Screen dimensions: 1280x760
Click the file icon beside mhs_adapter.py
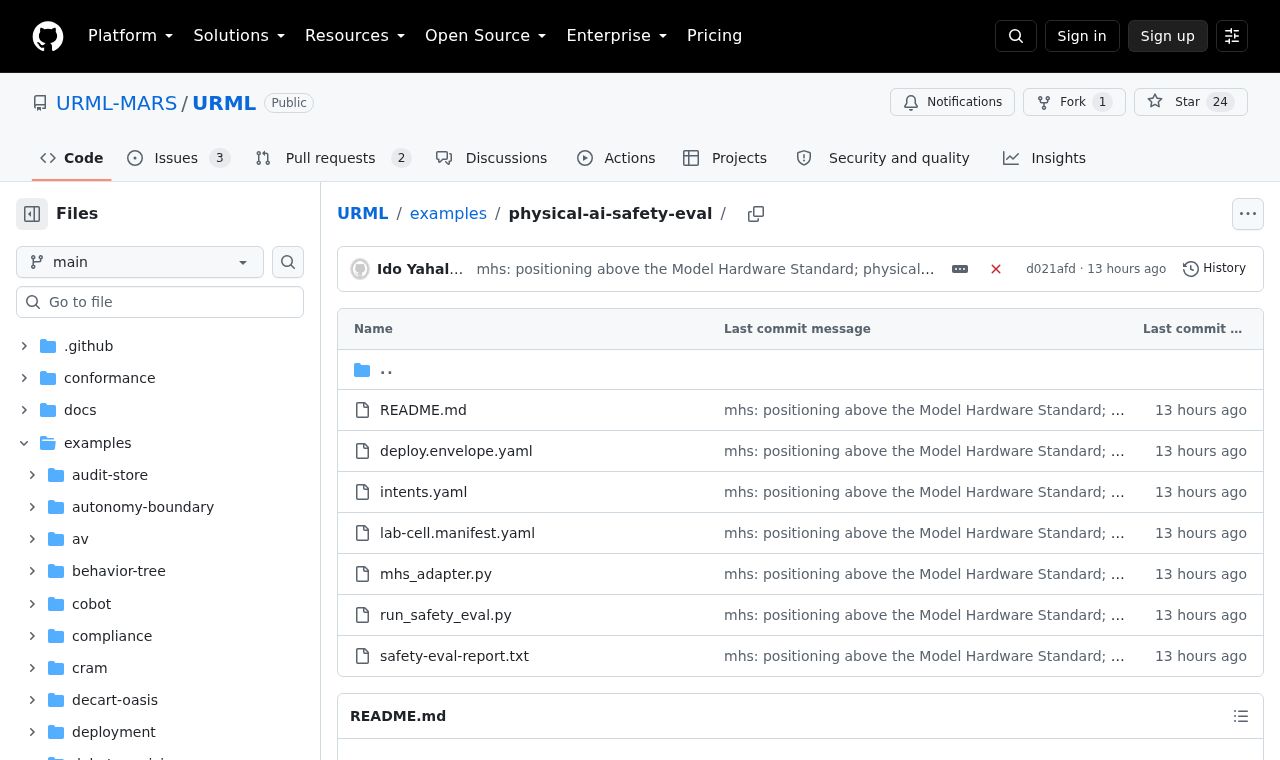coord(363,574)
